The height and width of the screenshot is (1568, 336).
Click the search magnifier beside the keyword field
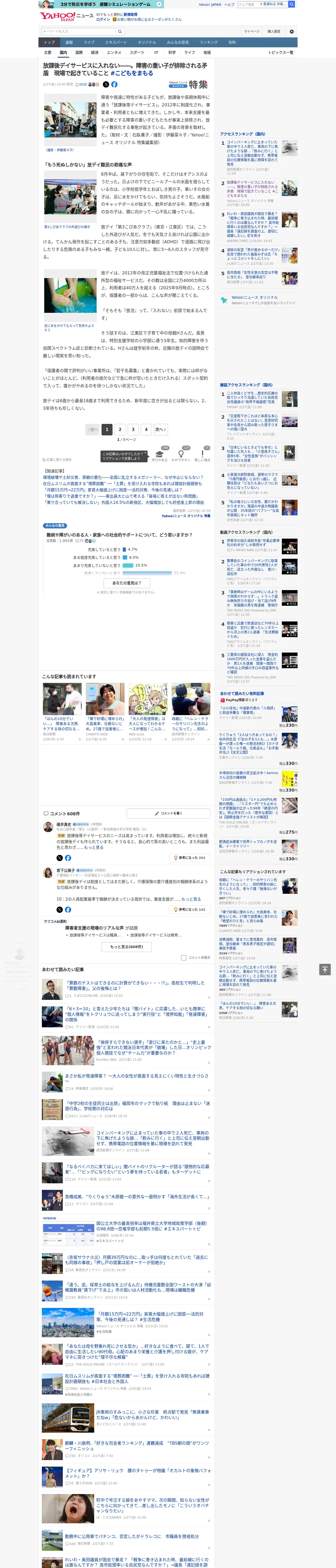[x=120, y=31]
